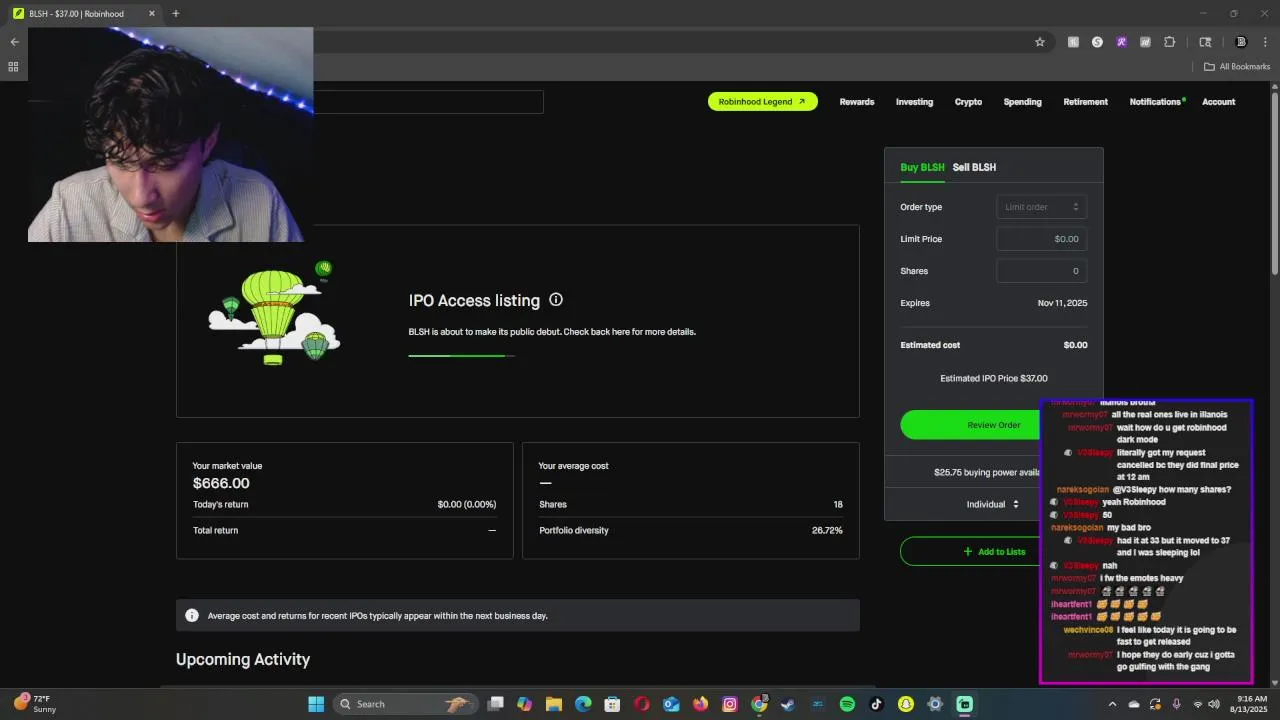The width and height of the screenshot is (1280, 720).
Task: Open the Crypto menu item
Action: coord(968,102)
